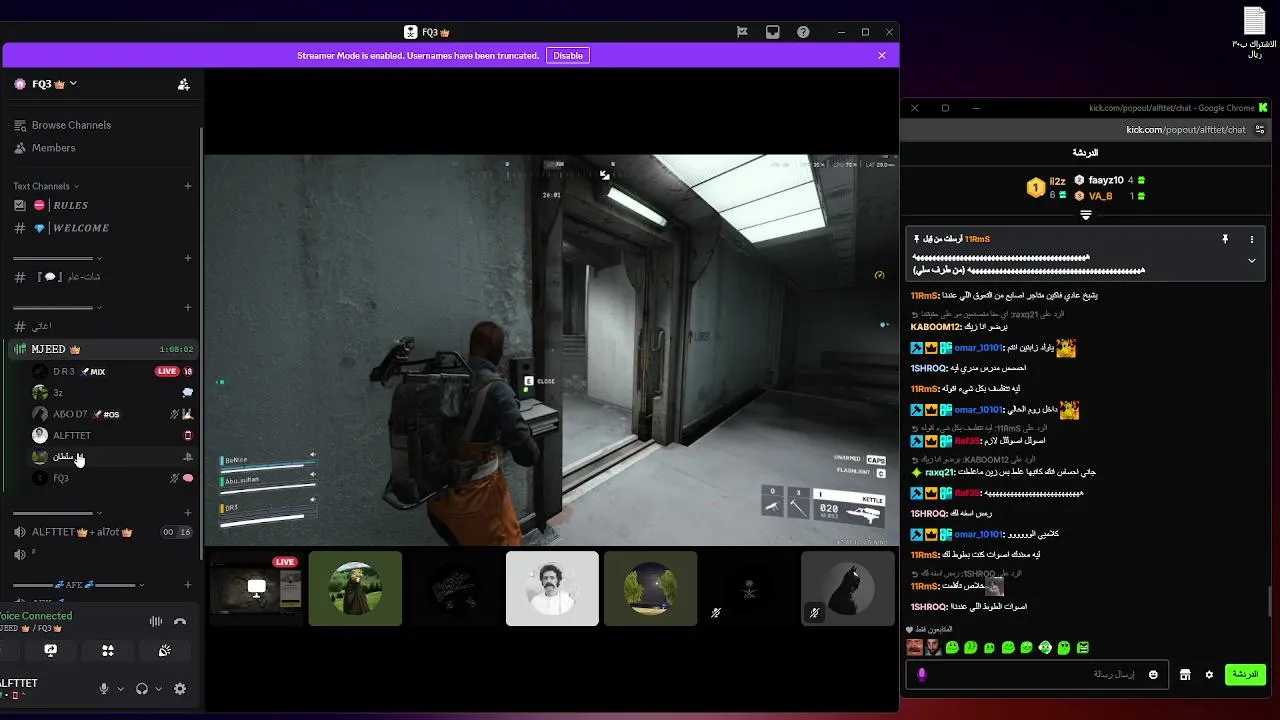Viewport: 1280px width, 720px height.
Task: Expand the pinned message chevron
Action: pyautogui.click(x=1251, y=261)
